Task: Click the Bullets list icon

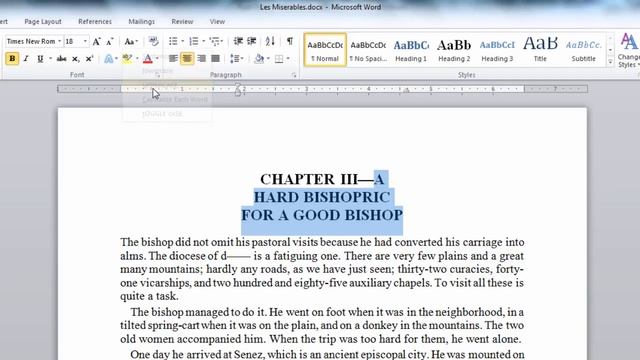Action: point(173,41)
